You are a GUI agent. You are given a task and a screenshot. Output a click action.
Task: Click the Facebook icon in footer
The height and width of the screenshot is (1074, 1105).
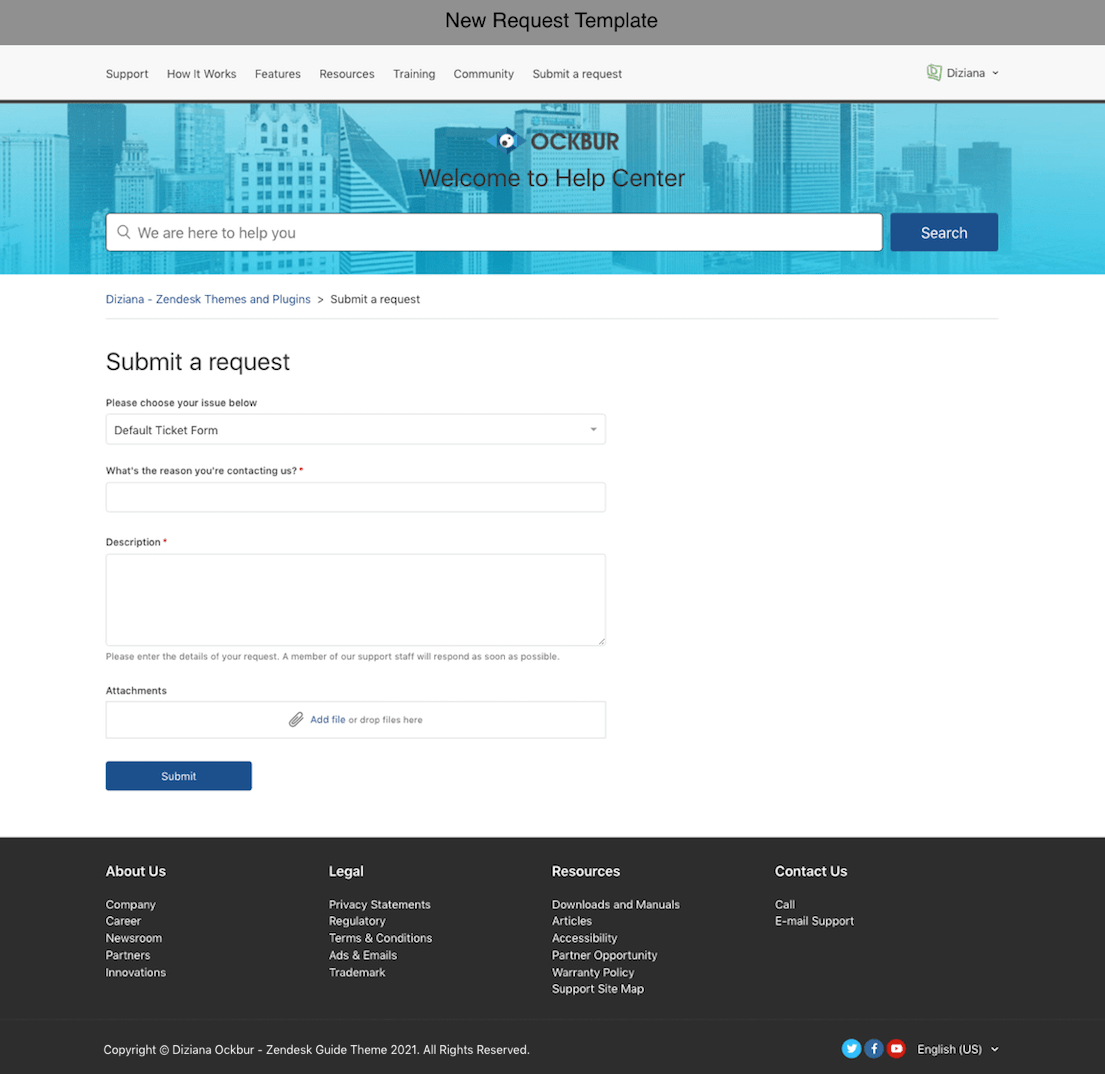pos(874,1049)
